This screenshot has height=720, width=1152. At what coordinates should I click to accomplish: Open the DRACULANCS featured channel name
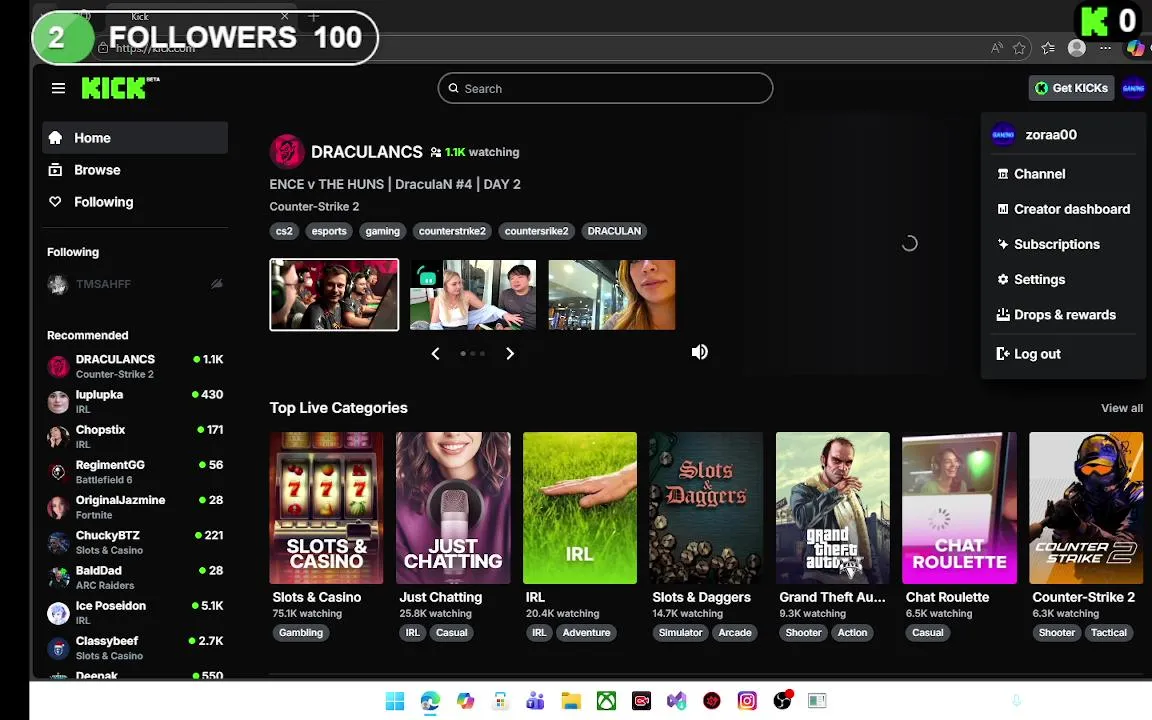[x=367, y=152]
